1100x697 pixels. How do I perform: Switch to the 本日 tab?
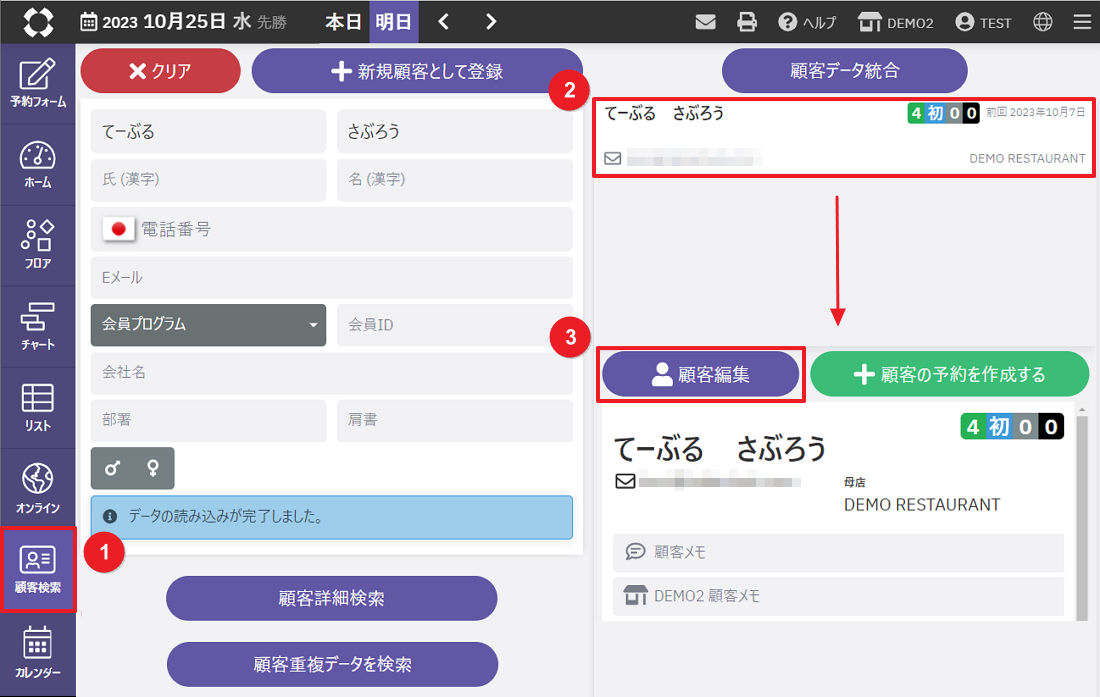[x=343, y=22]
